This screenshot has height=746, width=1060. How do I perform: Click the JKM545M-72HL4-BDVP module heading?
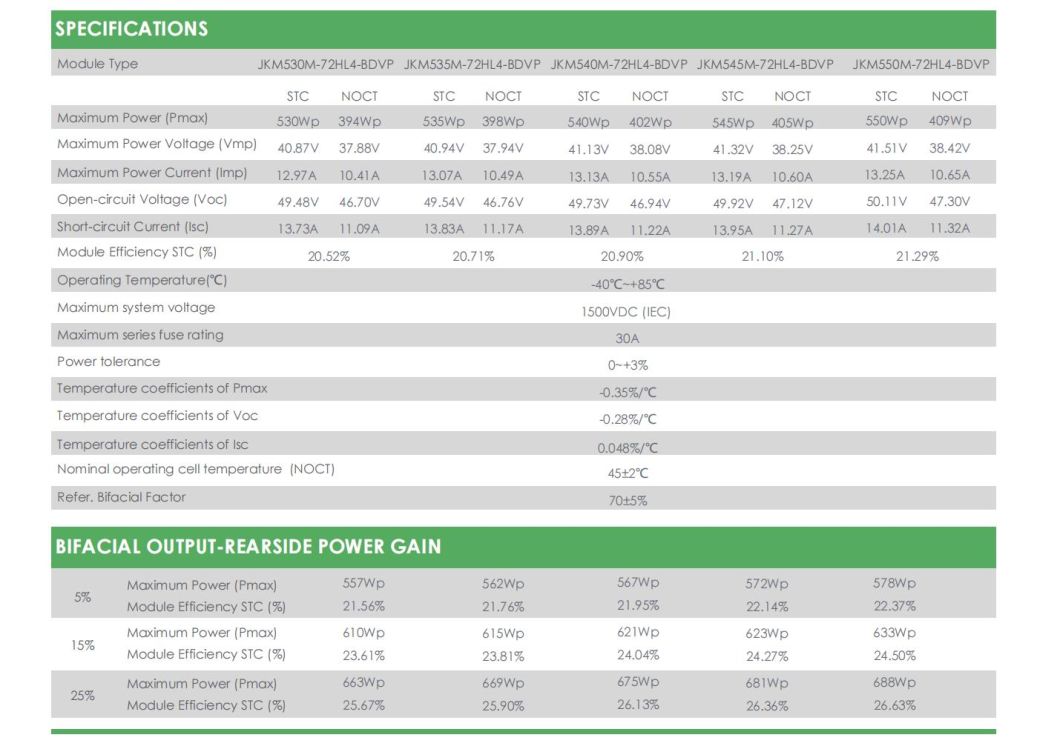coord(765,65)
